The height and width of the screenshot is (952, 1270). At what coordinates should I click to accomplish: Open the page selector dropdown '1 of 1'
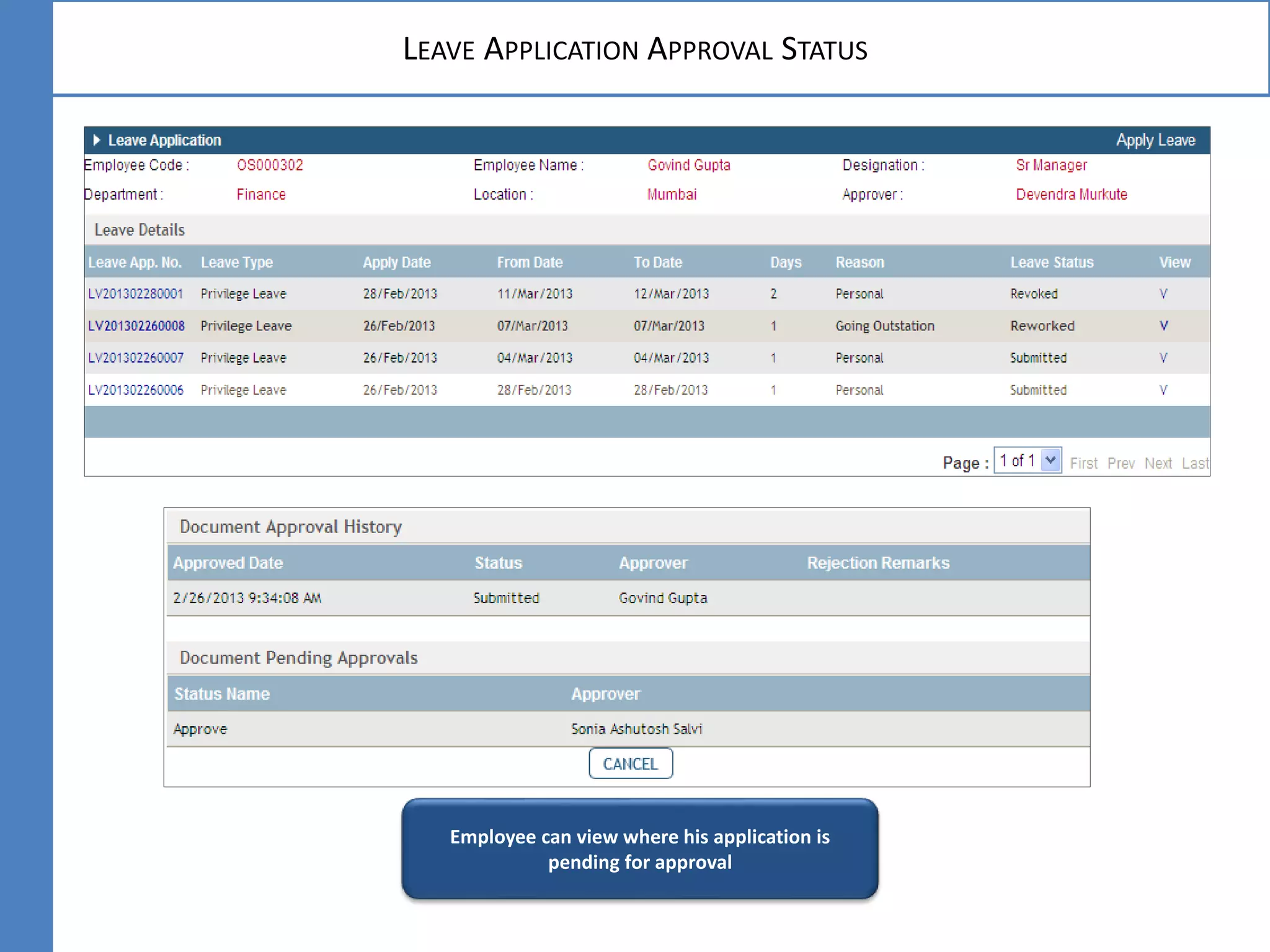[x=1028, y=461]
